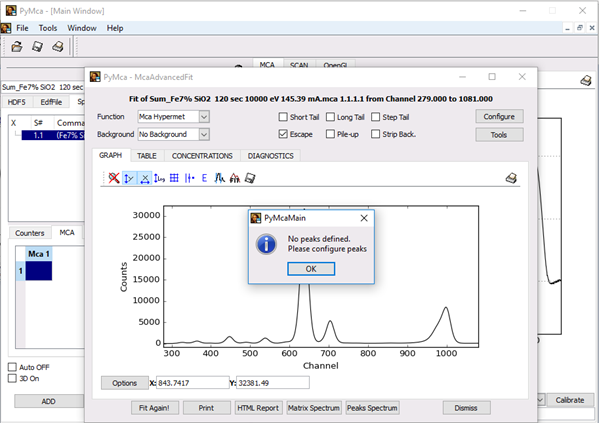Viewport: 599px width, 423px height.
Task: Click information icon in PyMcaMain dialog
Action: point(266,244)
